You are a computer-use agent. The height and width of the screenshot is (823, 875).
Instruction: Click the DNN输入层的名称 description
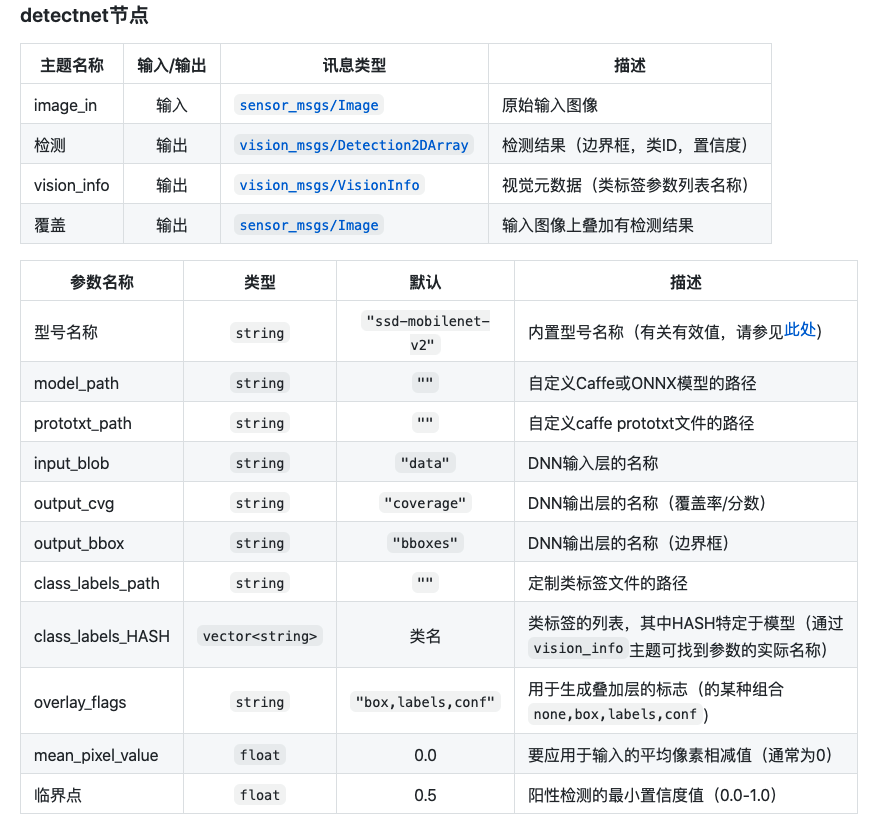(x=593, y=463)
